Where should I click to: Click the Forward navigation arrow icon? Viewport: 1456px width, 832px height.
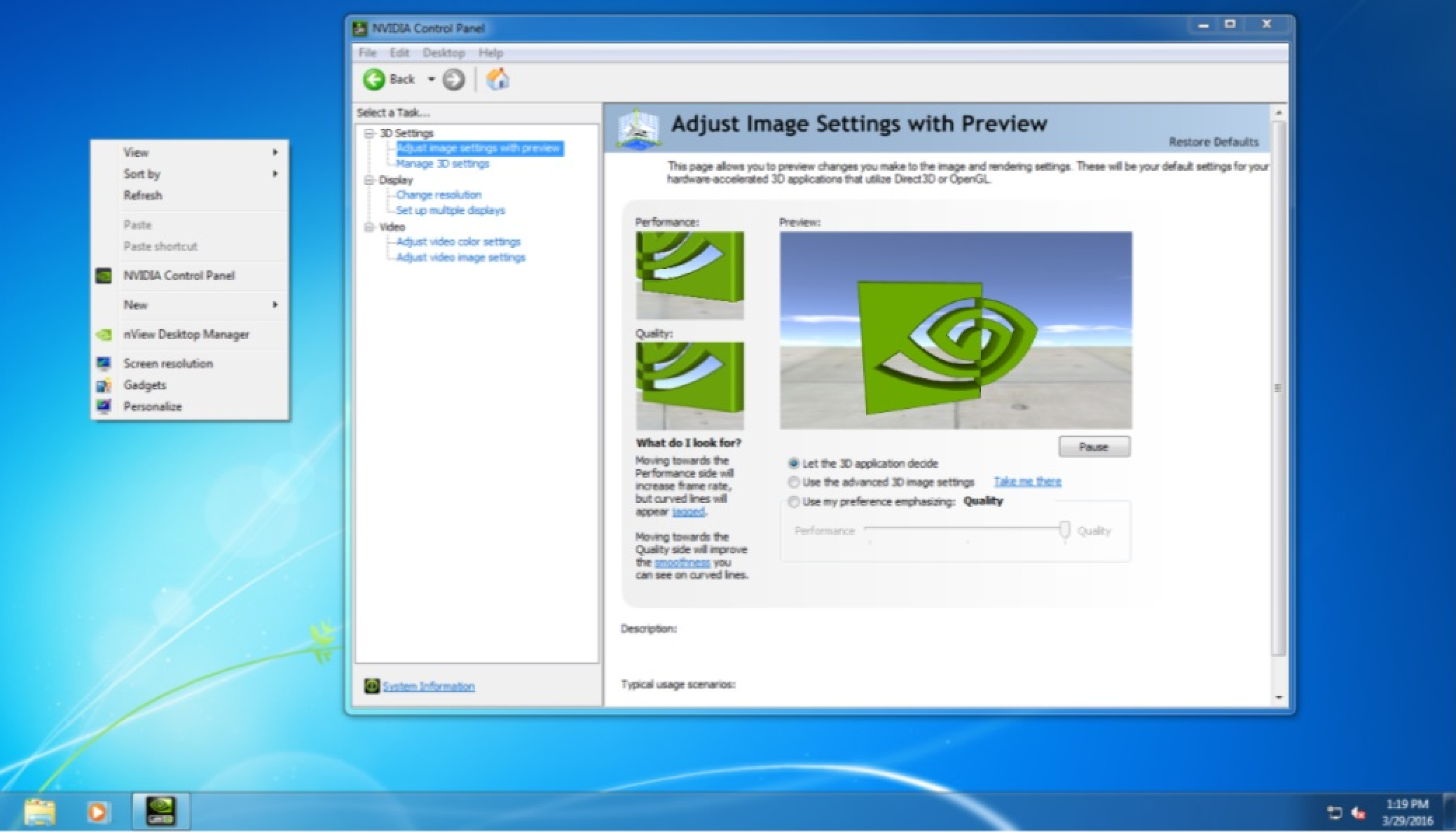(x=454, y=79)
